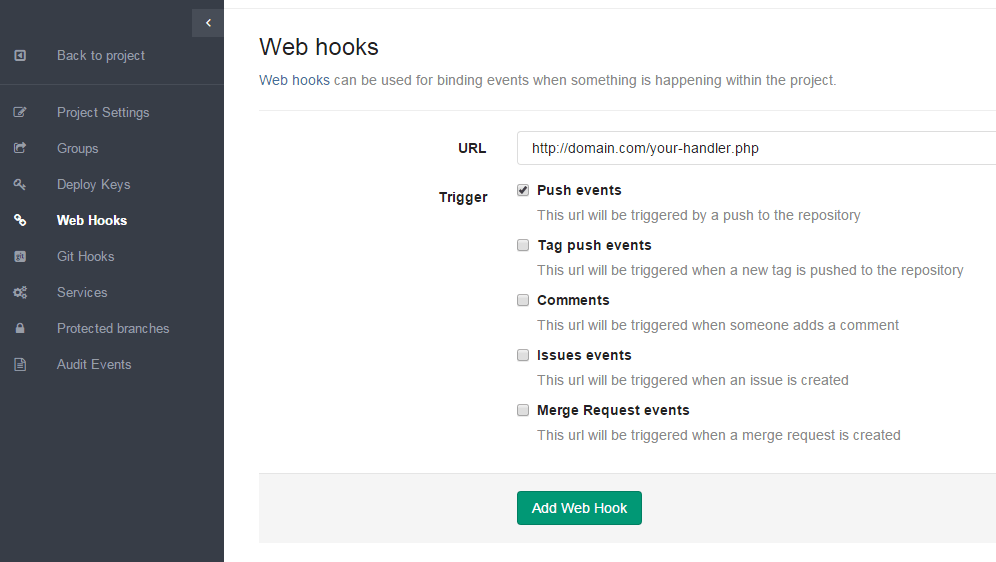Image resolution: width=996 pixels, height=562 pixels.
Task: Go to Protected branches menu item
Action: (x=113, y=329)
